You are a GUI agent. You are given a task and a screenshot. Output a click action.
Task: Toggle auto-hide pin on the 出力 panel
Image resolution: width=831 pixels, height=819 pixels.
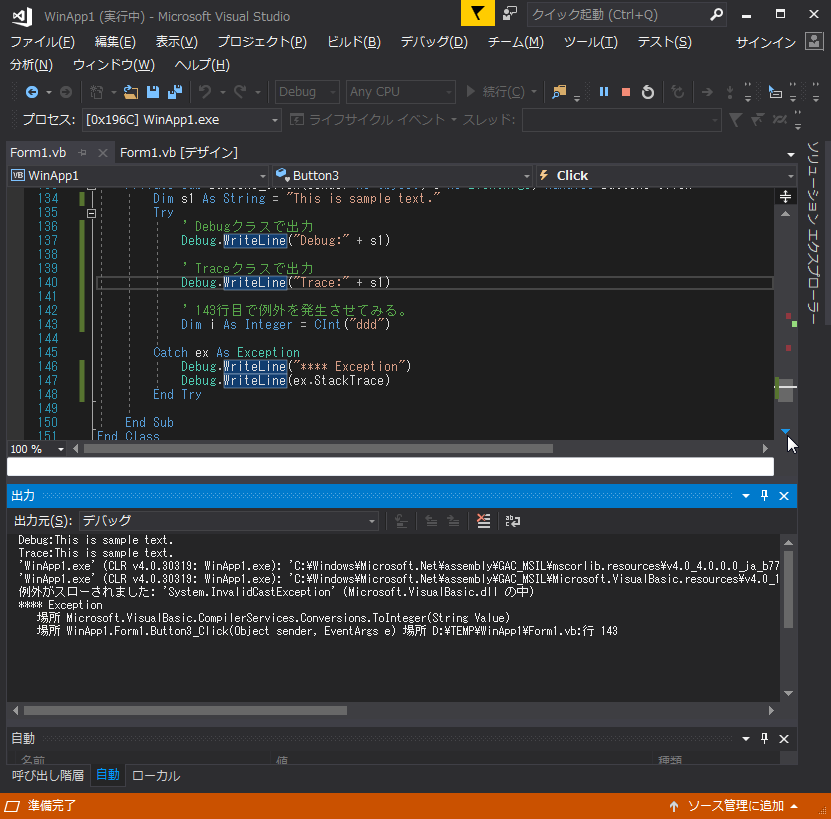pyautogui.click(x=765, y=496)
